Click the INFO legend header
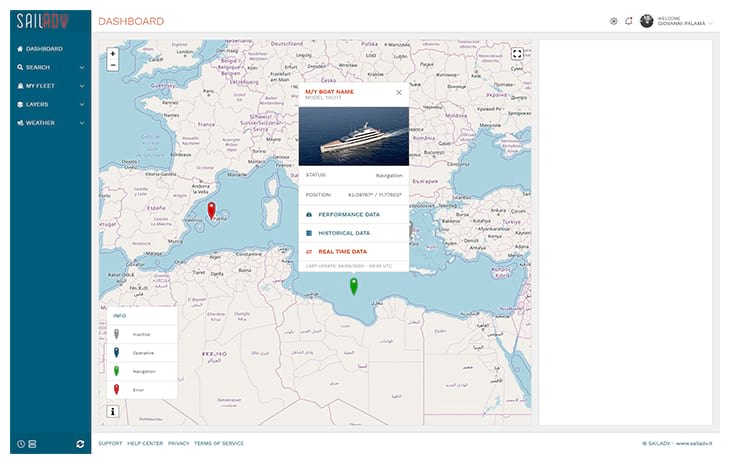The height and width of the screenshot is (464, 730). click(120, 316)
